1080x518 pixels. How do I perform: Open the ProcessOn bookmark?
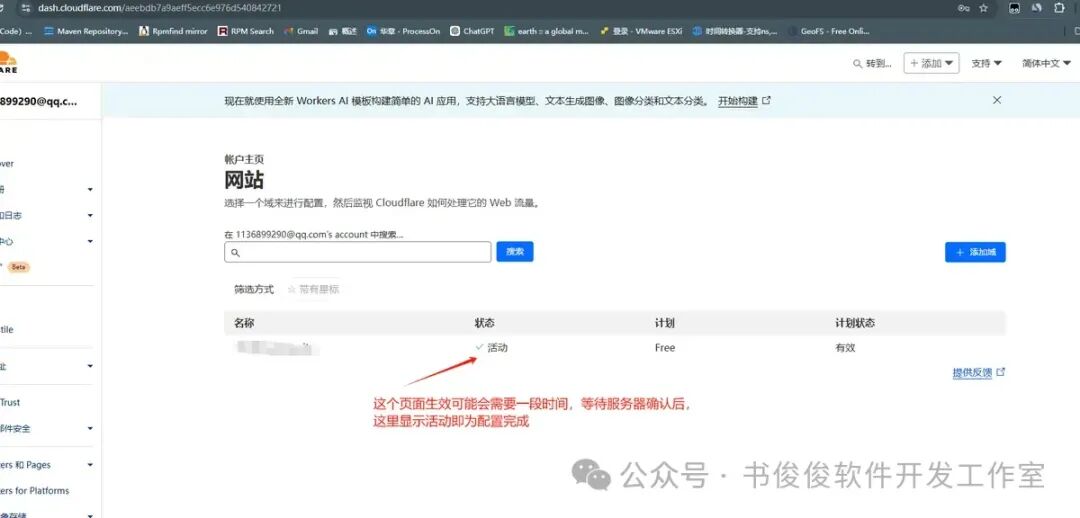[x=403, y=31]
